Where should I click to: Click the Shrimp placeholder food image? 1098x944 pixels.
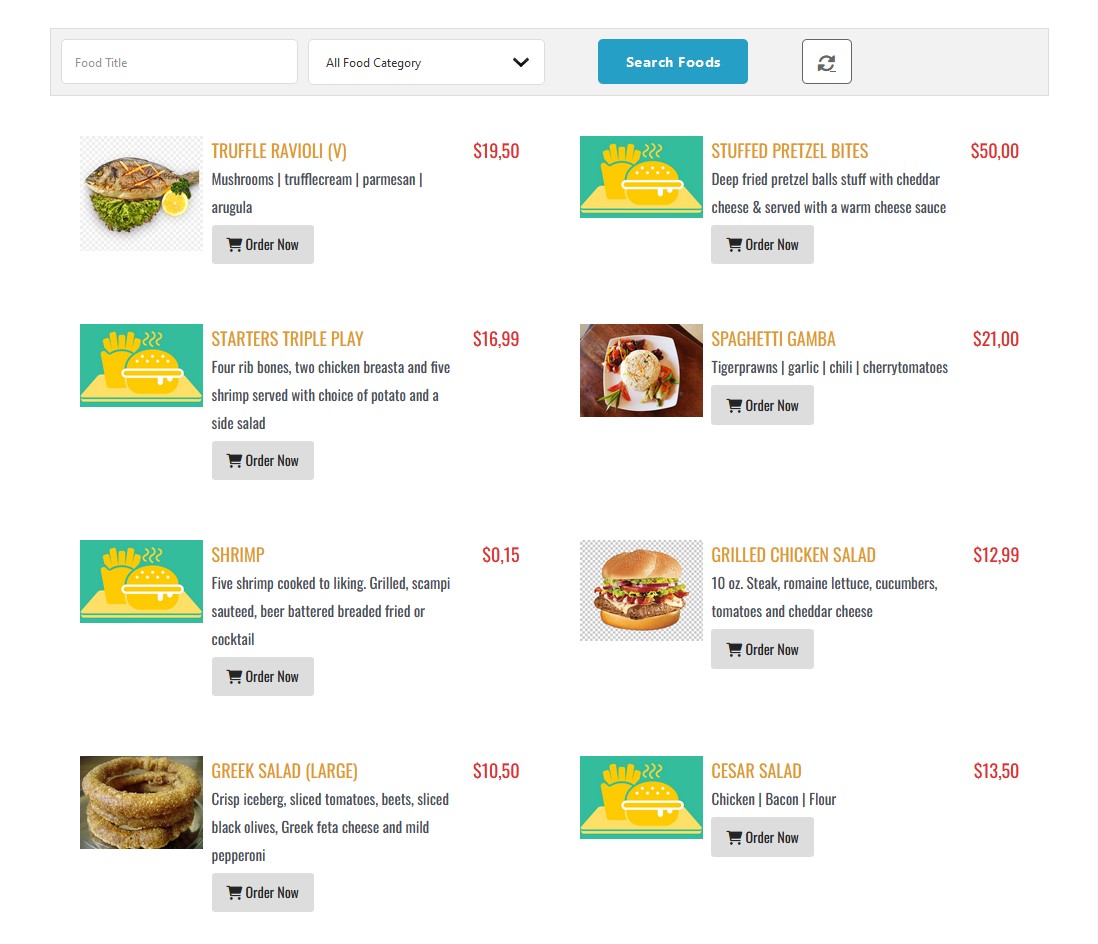click(141, 581)
